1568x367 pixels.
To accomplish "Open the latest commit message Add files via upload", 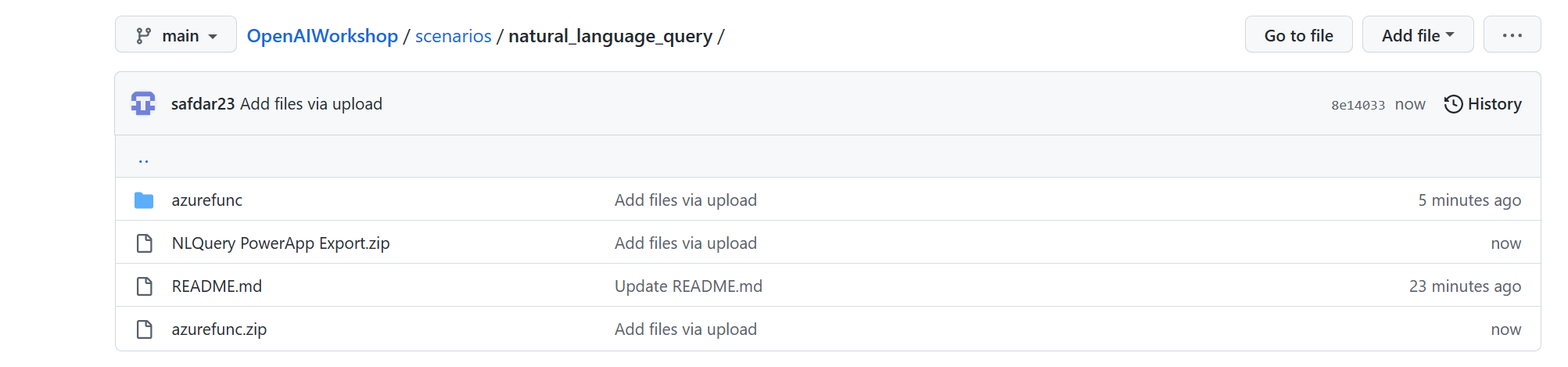I will click(311, 104).
